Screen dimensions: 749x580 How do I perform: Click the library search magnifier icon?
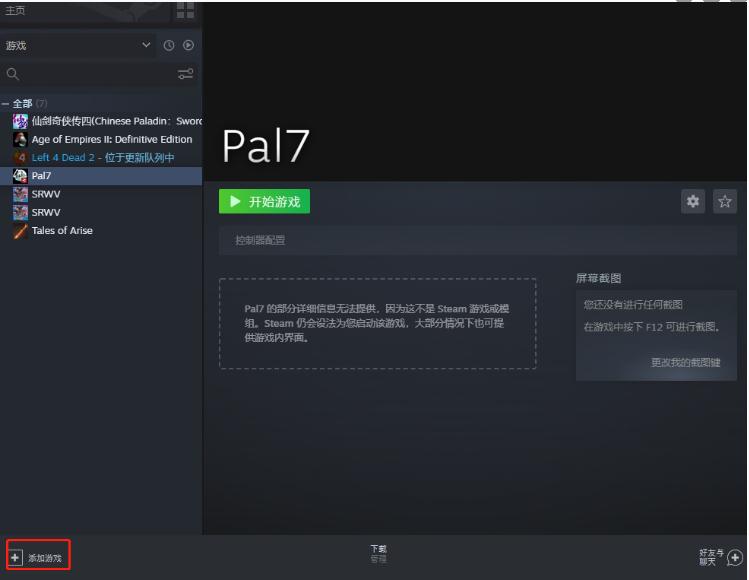13,74
